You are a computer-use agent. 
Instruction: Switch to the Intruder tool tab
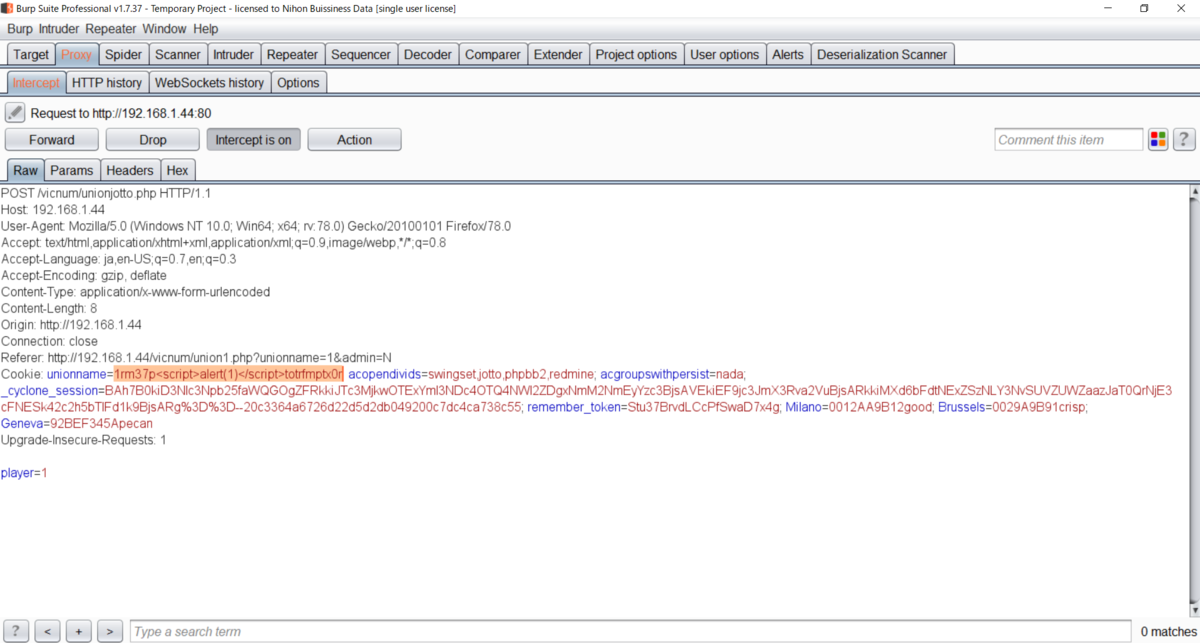[x=233, y=54]
